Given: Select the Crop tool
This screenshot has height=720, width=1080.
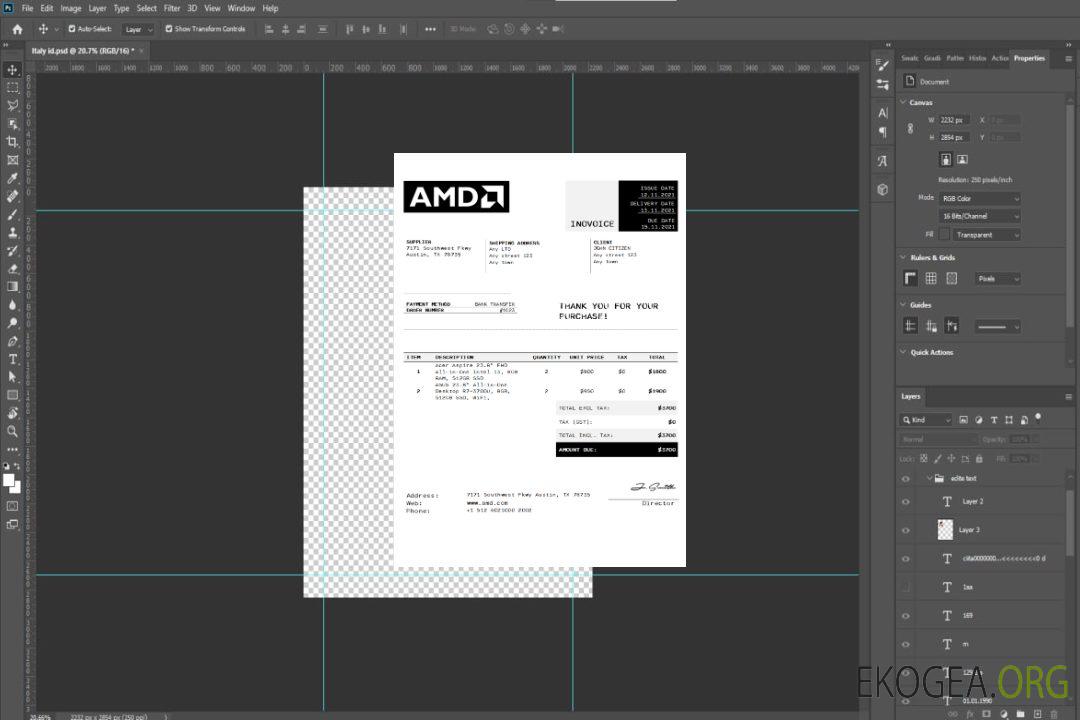Looking at the screenshot, I should pyautogui.click(x=12, y=141).
